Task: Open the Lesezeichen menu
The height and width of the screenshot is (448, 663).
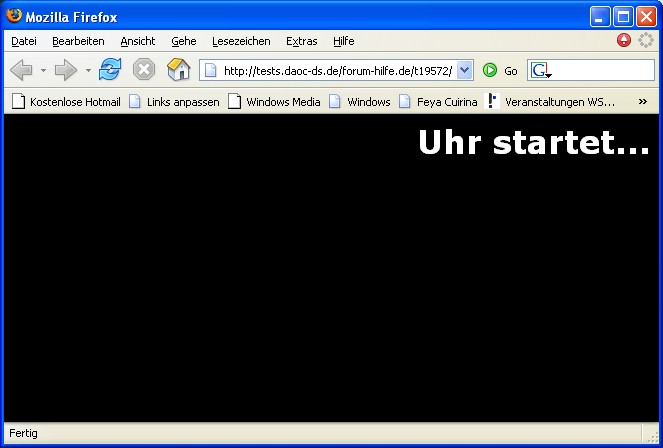Action: (241, 41)
